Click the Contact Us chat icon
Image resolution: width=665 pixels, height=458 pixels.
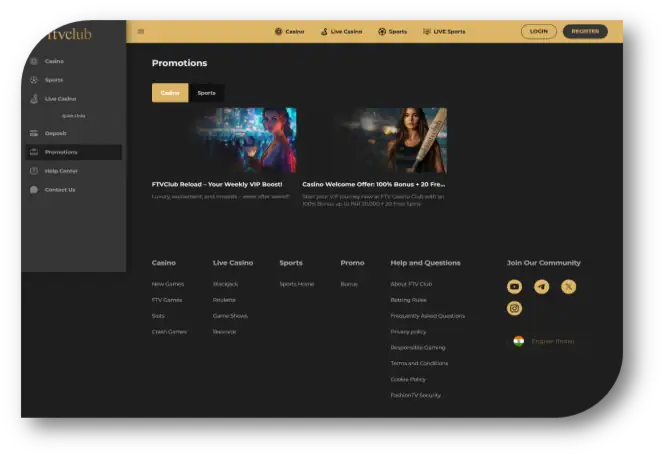(34, 189)
